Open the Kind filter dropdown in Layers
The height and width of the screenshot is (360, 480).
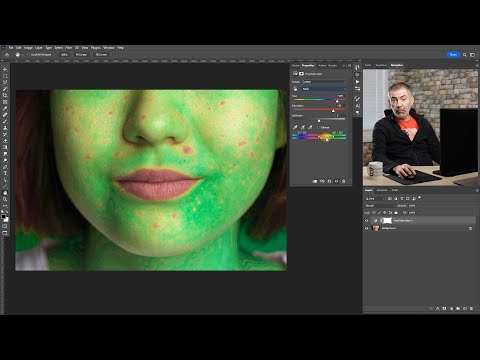pyautogui.click(x=375, y=198)
